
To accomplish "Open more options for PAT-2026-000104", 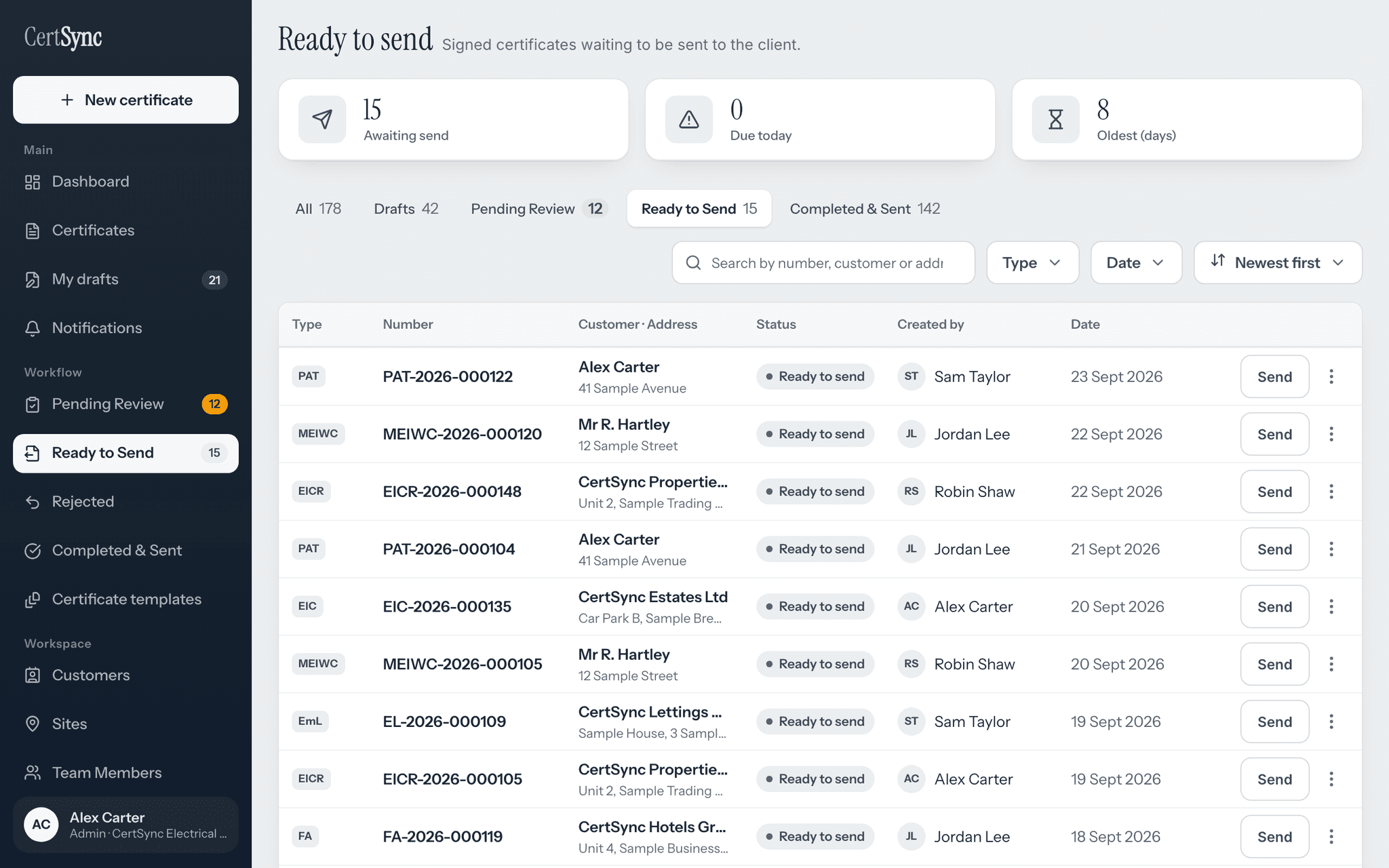I will click(x=1331, y=549).
